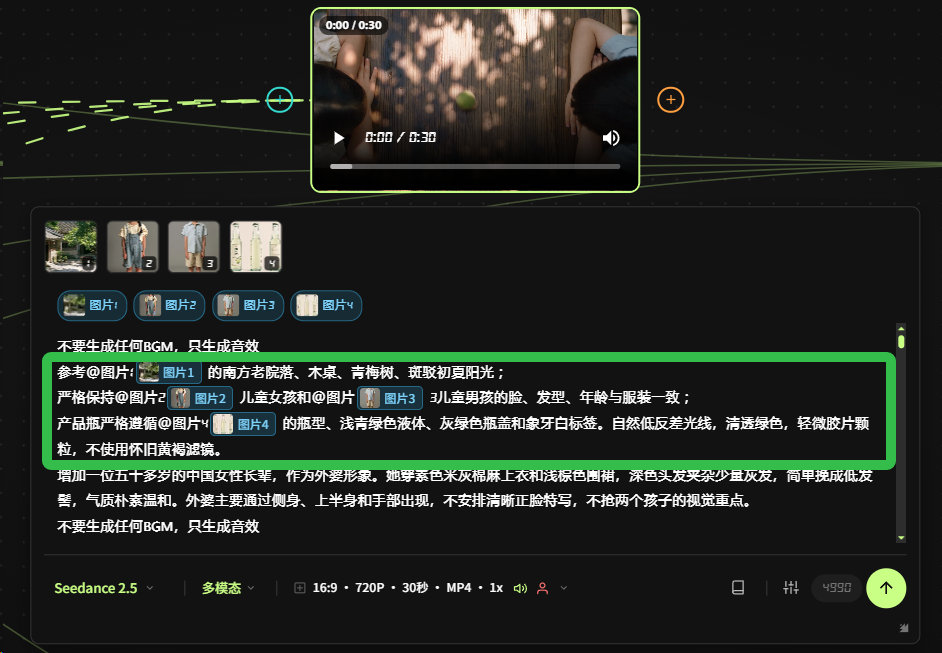
Task: Click the inline 图片2 tag in prompt text
Action: point(199,398)
